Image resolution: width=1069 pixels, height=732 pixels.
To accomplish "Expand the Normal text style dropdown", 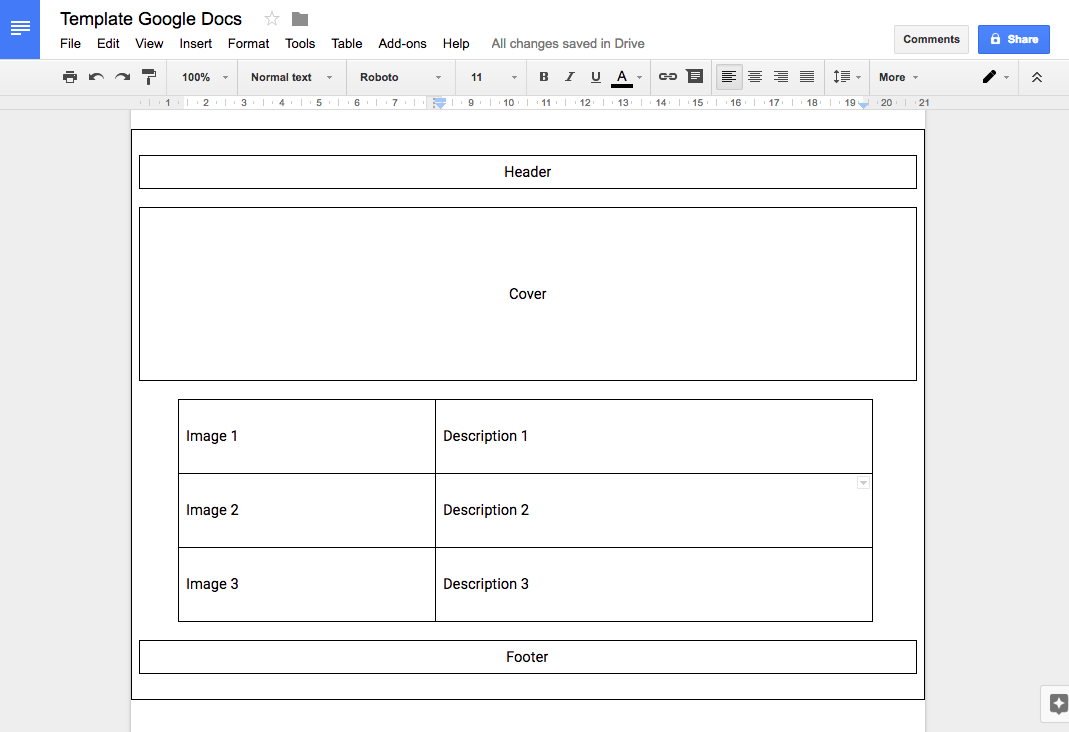I will [291, 77].
